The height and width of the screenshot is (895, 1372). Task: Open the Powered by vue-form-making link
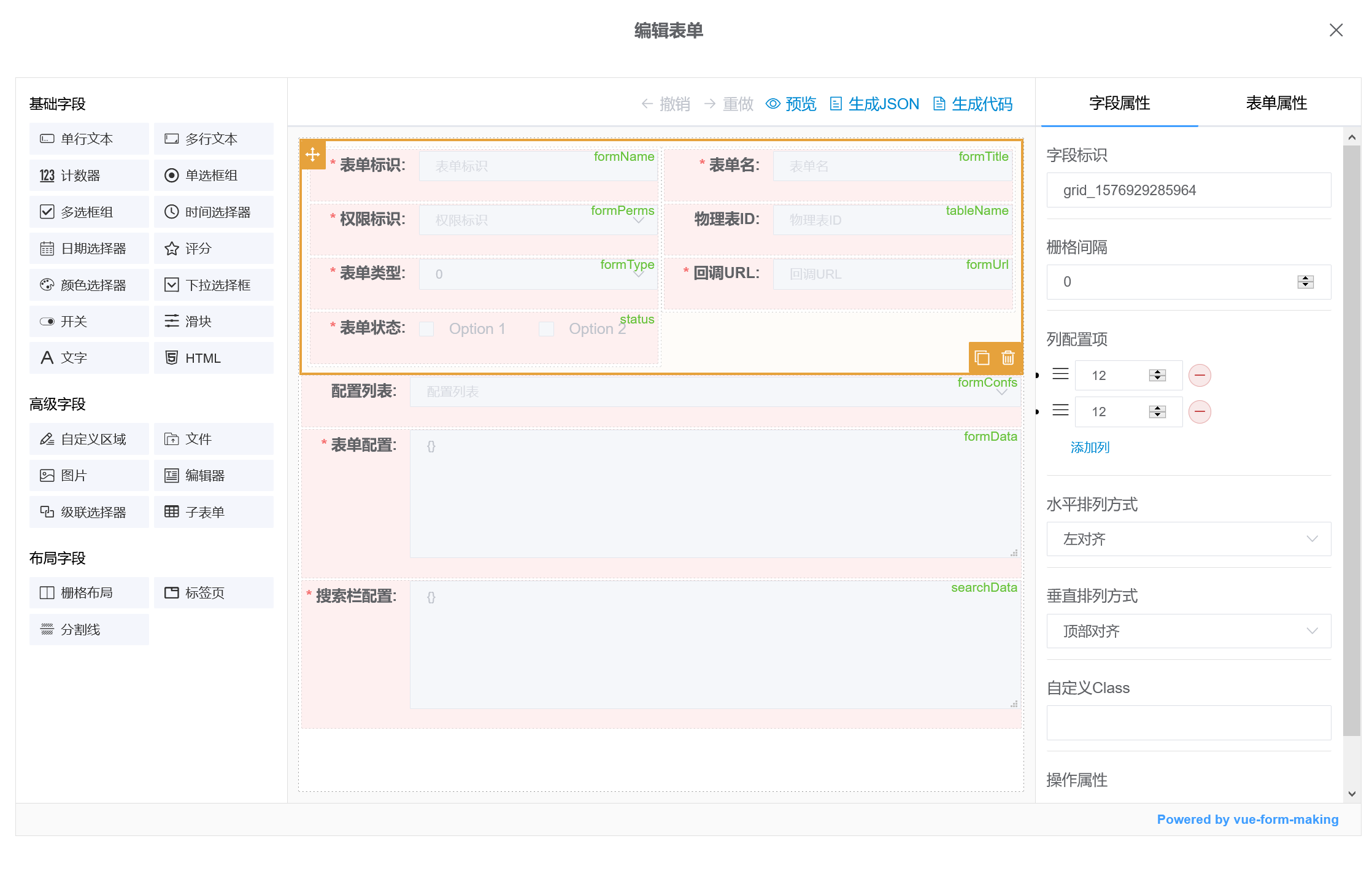(1247, 819)
